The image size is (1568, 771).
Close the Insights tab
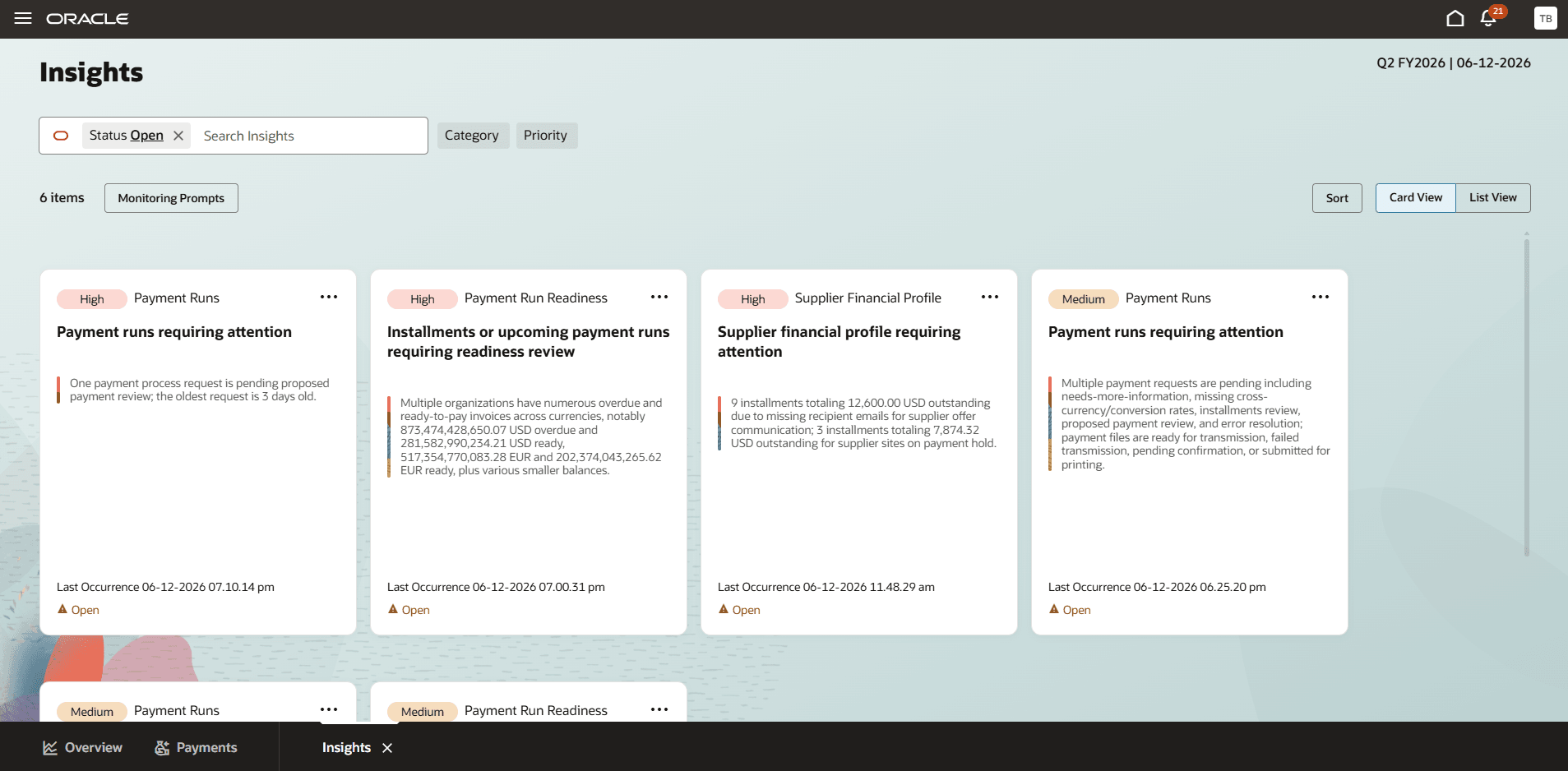pos(387,748)
